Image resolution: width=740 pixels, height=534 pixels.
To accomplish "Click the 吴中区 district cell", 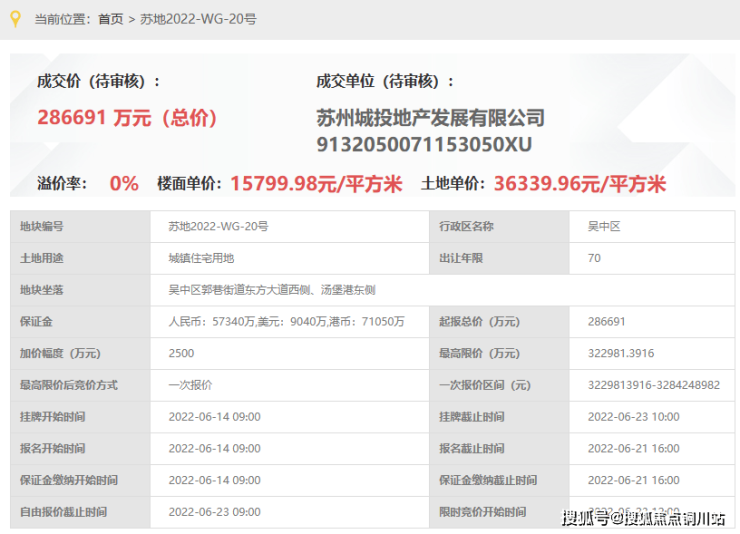I will (652, 226).
